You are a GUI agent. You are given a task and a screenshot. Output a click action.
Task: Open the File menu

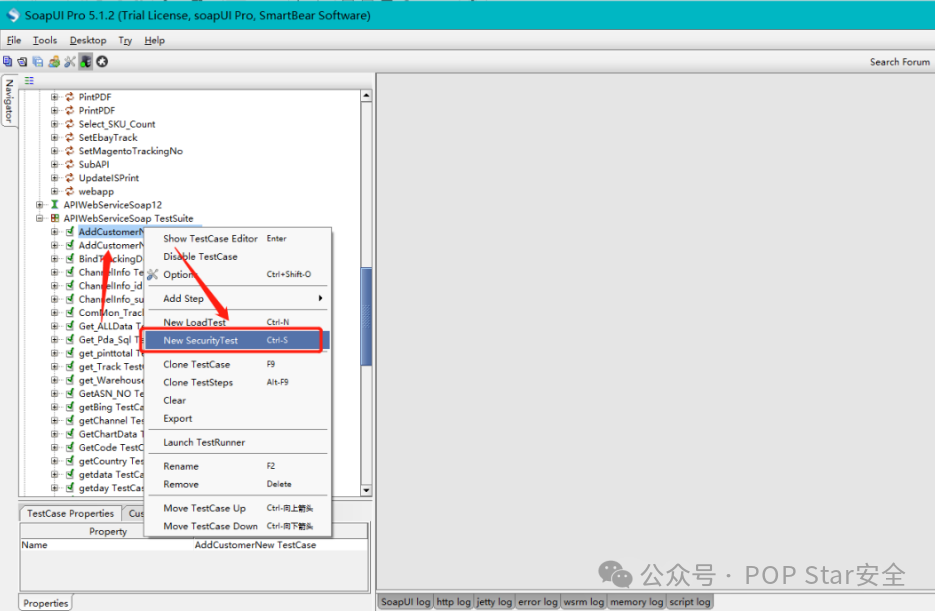[14, 40]
